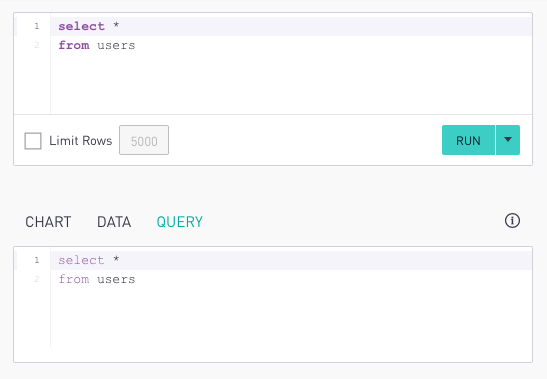This screenshot has width=547, height=379.
Task: Run the SQL query
Action: pyautogui.click(x=468, y=140)
